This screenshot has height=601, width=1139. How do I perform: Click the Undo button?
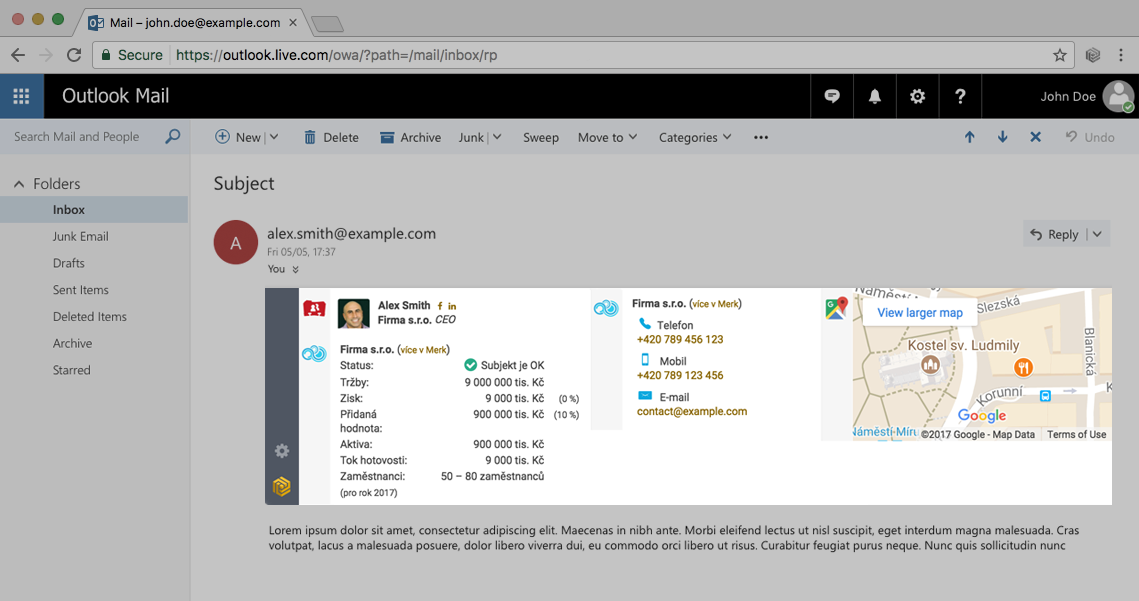coord(1090,137)
